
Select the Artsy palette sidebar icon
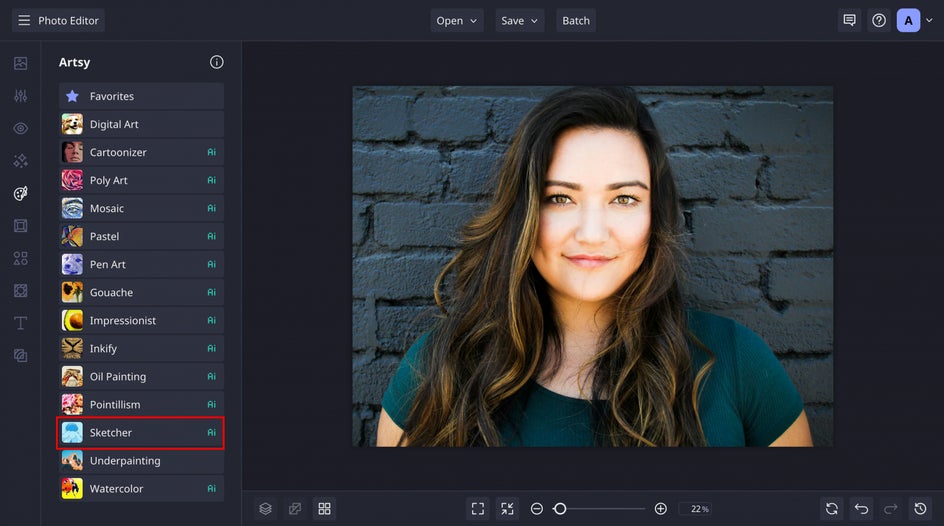click(20, 193)
